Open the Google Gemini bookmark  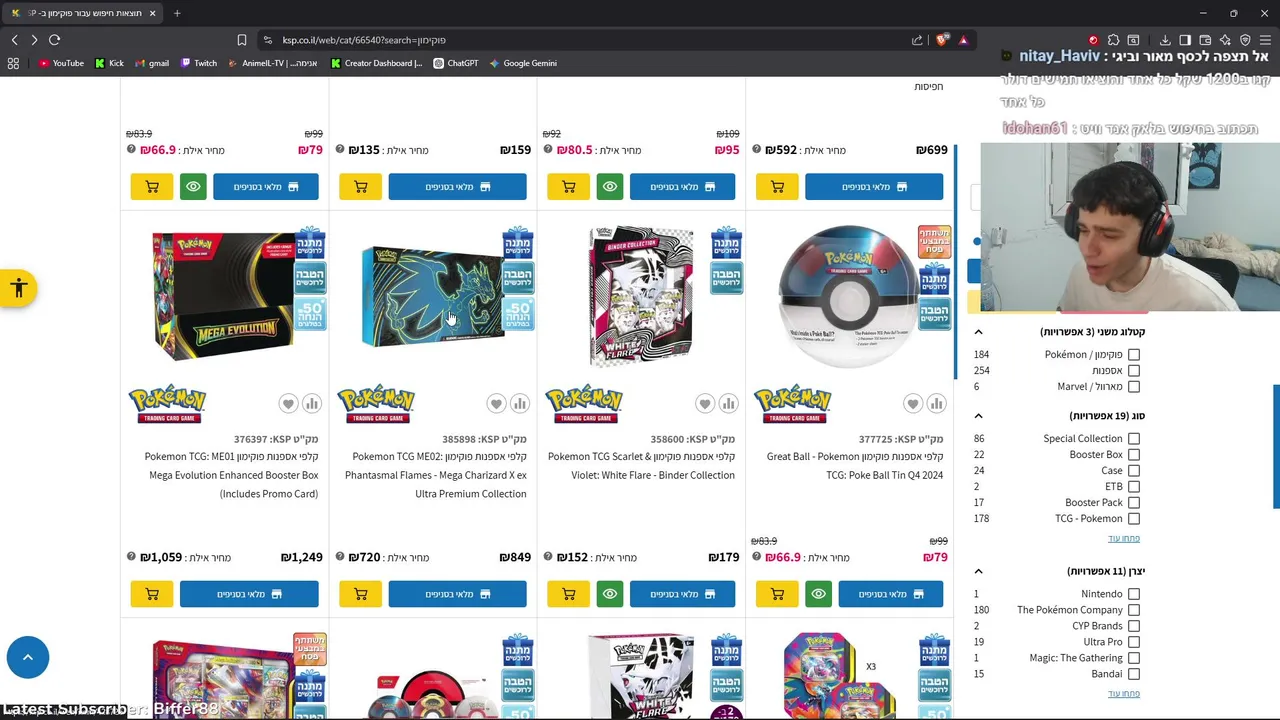[x=522, y=63]
